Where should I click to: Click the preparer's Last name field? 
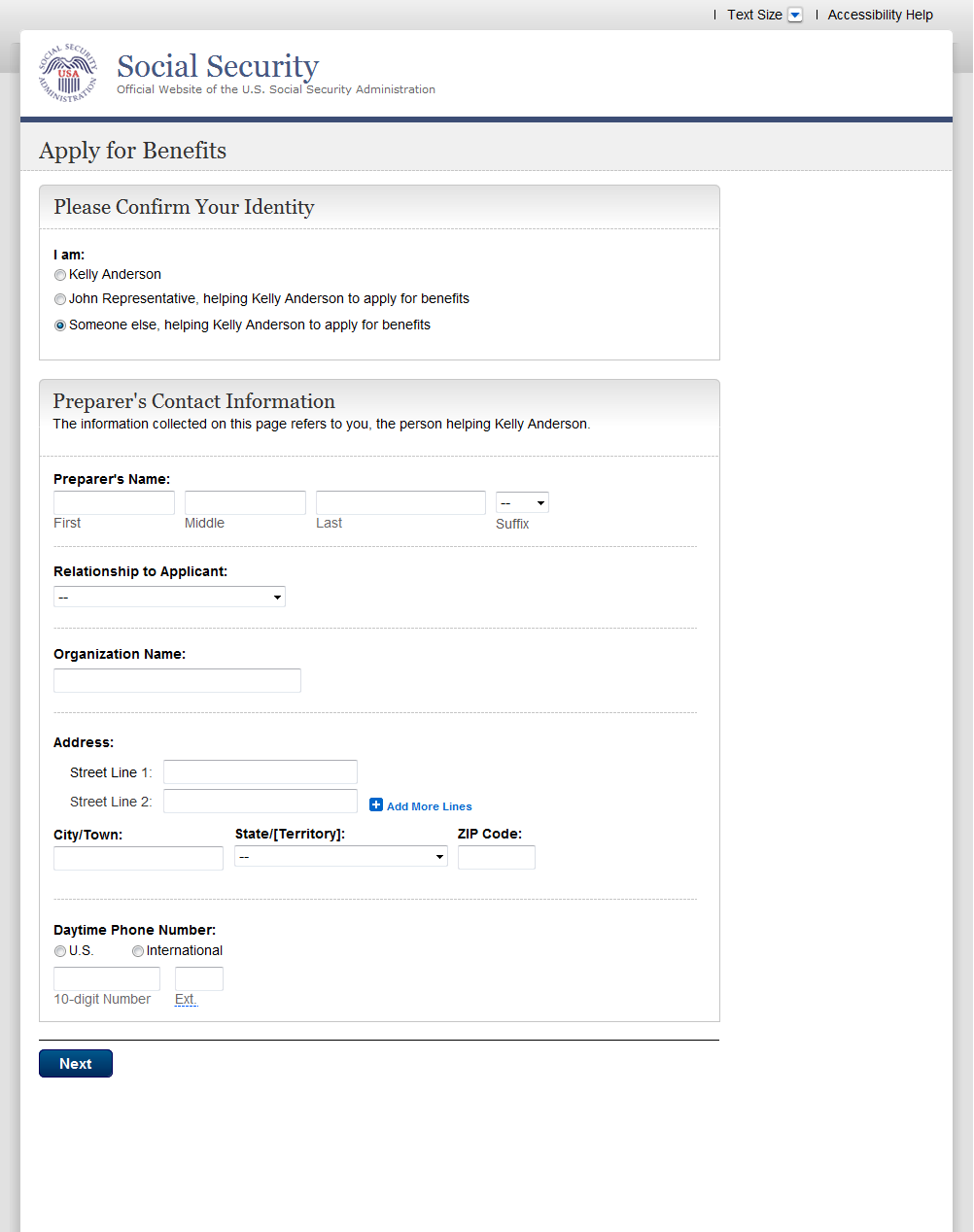click(x=400, y=502)
